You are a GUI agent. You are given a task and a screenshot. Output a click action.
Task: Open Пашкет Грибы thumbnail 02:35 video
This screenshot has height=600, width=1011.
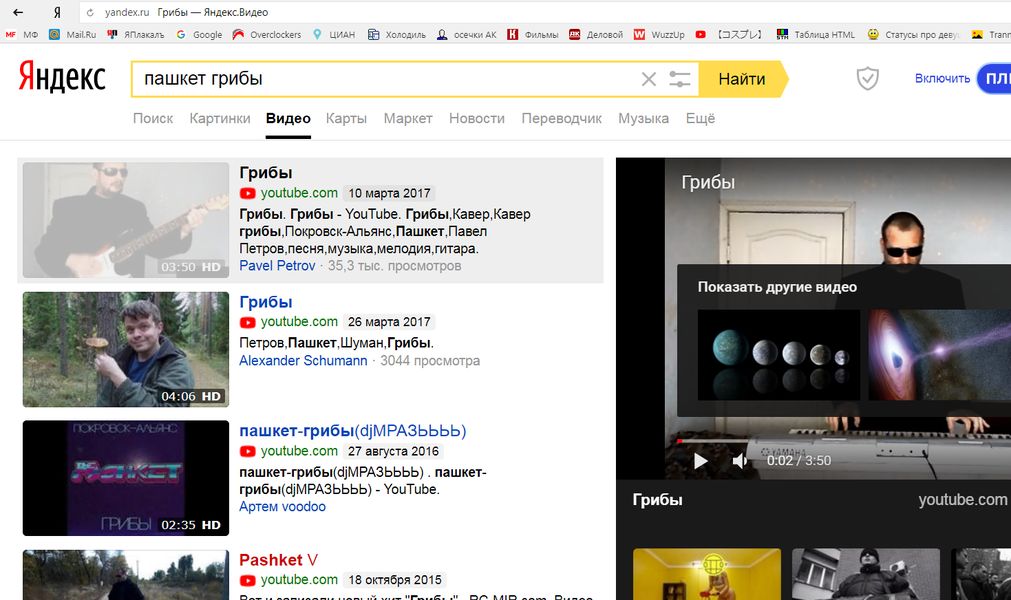(126, 478)
